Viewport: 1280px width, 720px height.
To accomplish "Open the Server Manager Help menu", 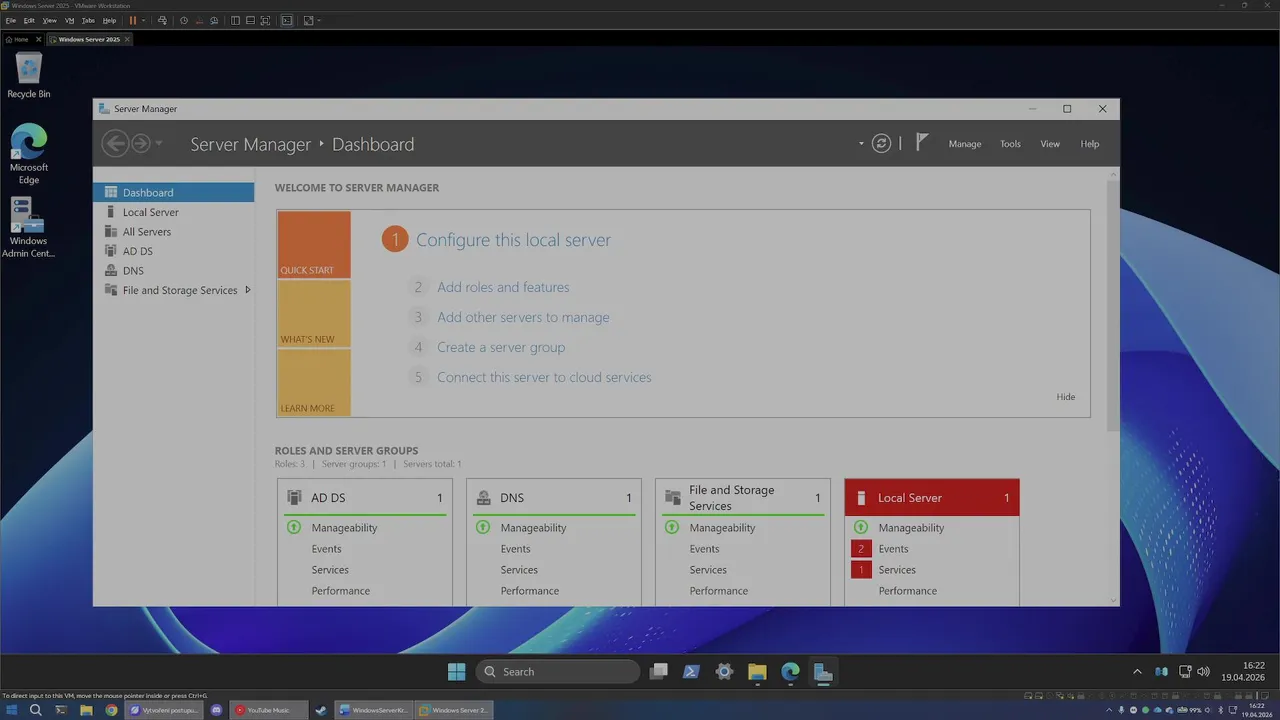I will pyautogui.click(x=1090, y=144).
